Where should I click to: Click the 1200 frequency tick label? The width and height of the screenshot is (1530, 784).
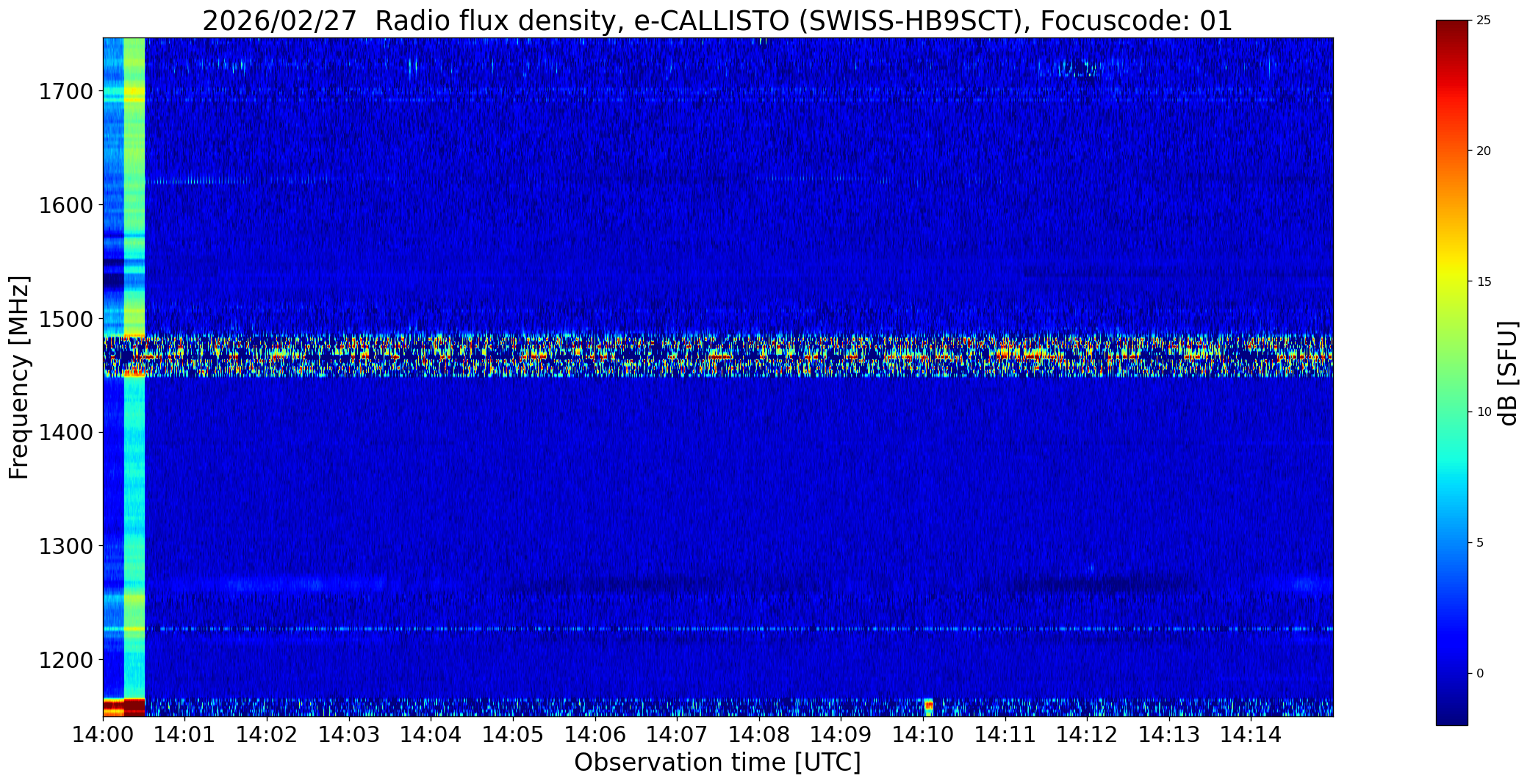(x=66, y=660)
